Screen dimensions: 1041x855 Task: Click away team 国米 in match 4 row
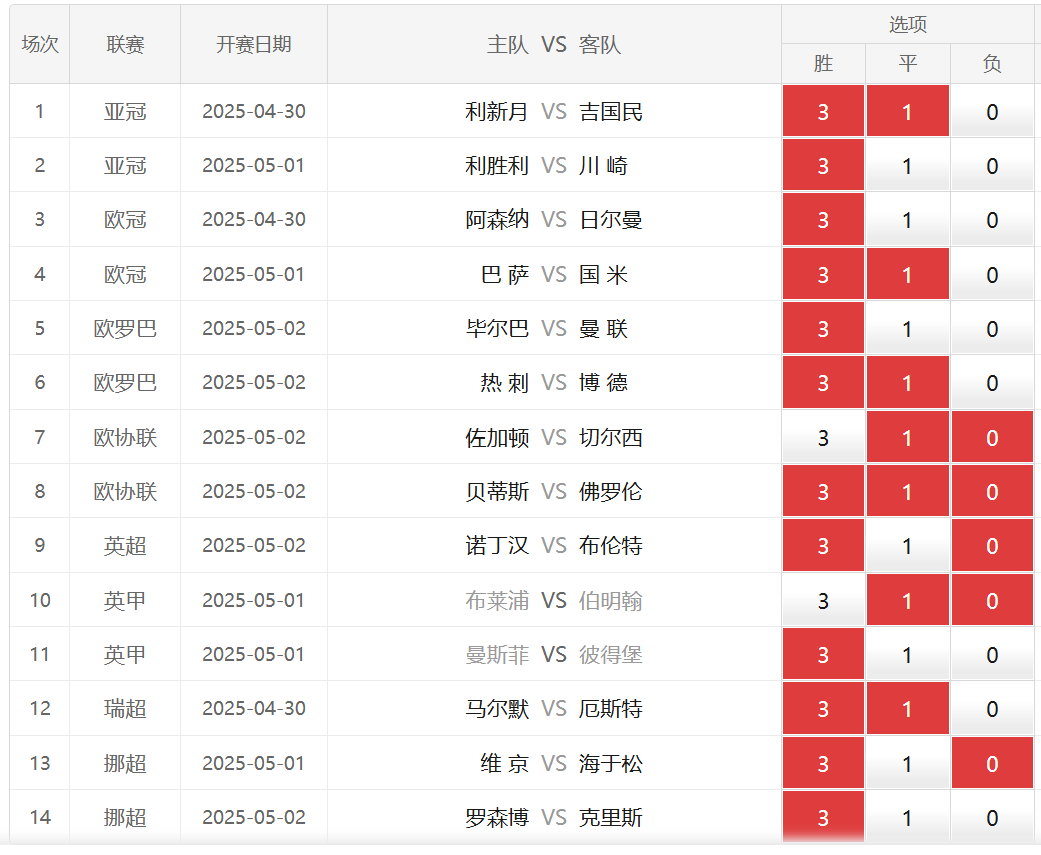tap(603, 274)
